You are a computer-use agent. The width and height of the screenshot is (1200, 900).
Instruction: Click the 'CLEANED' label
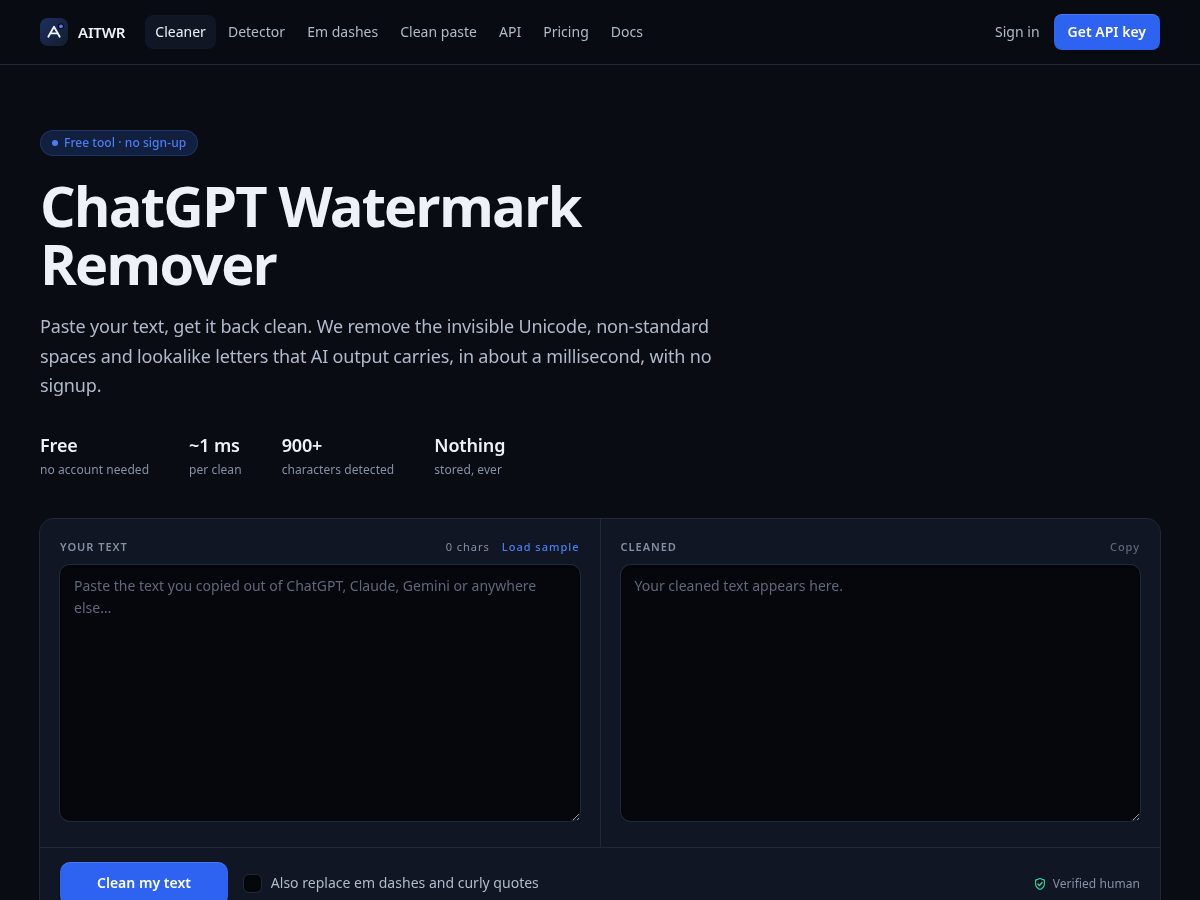coord(648,547)
